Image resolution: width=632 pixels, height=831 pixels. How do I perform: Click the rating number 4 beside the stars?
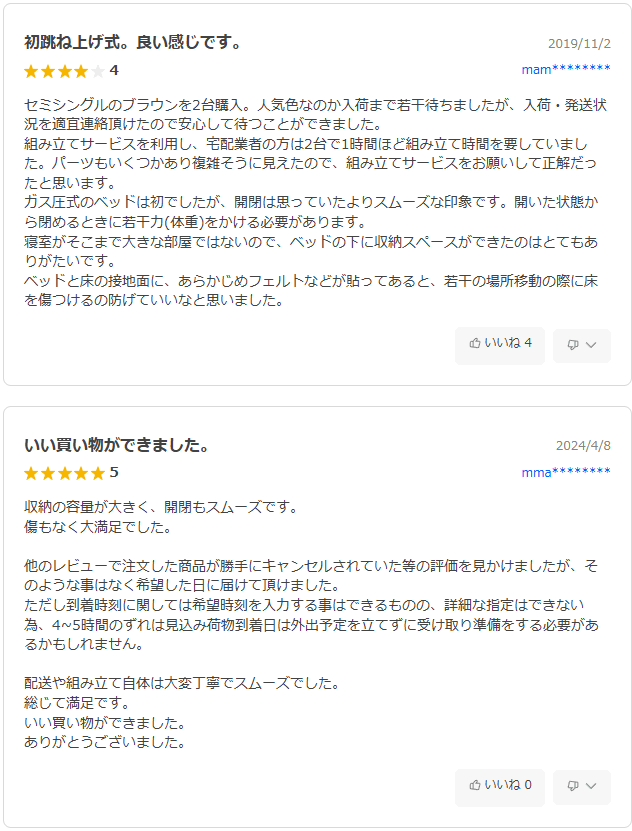click(x=114, y=70)
